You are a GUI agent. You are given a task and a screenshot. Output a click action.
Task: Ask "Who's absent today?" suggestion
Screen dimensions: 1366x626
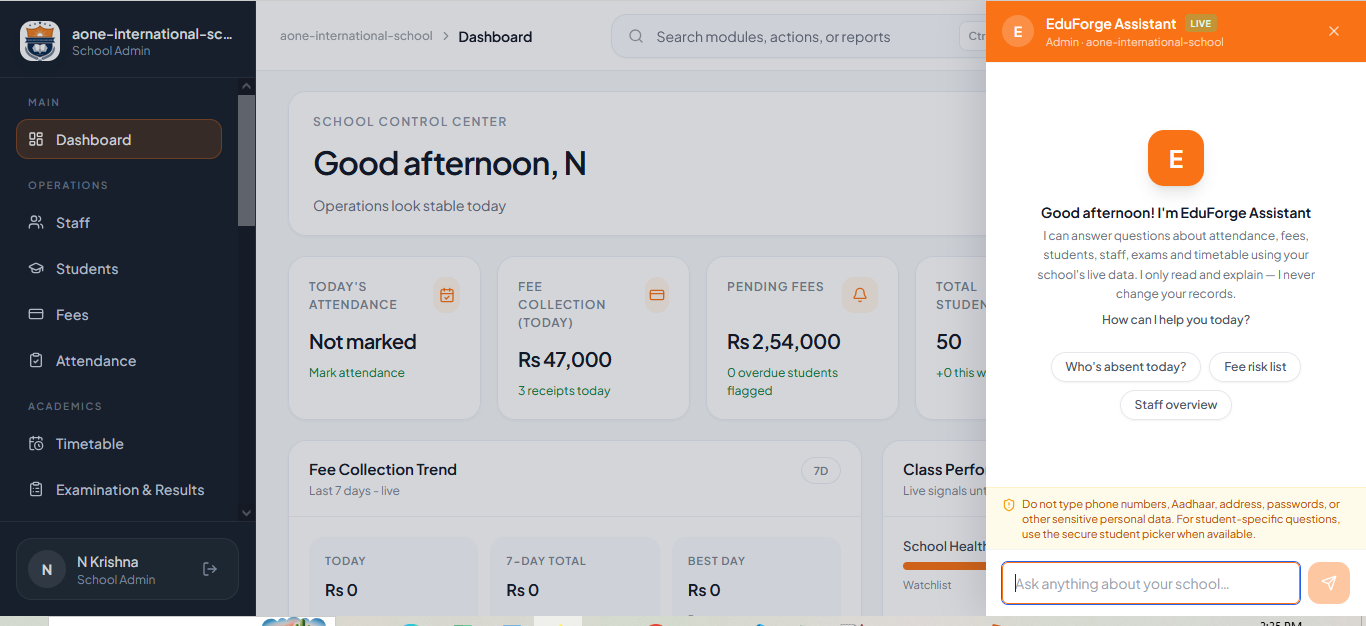point(1126,367)
